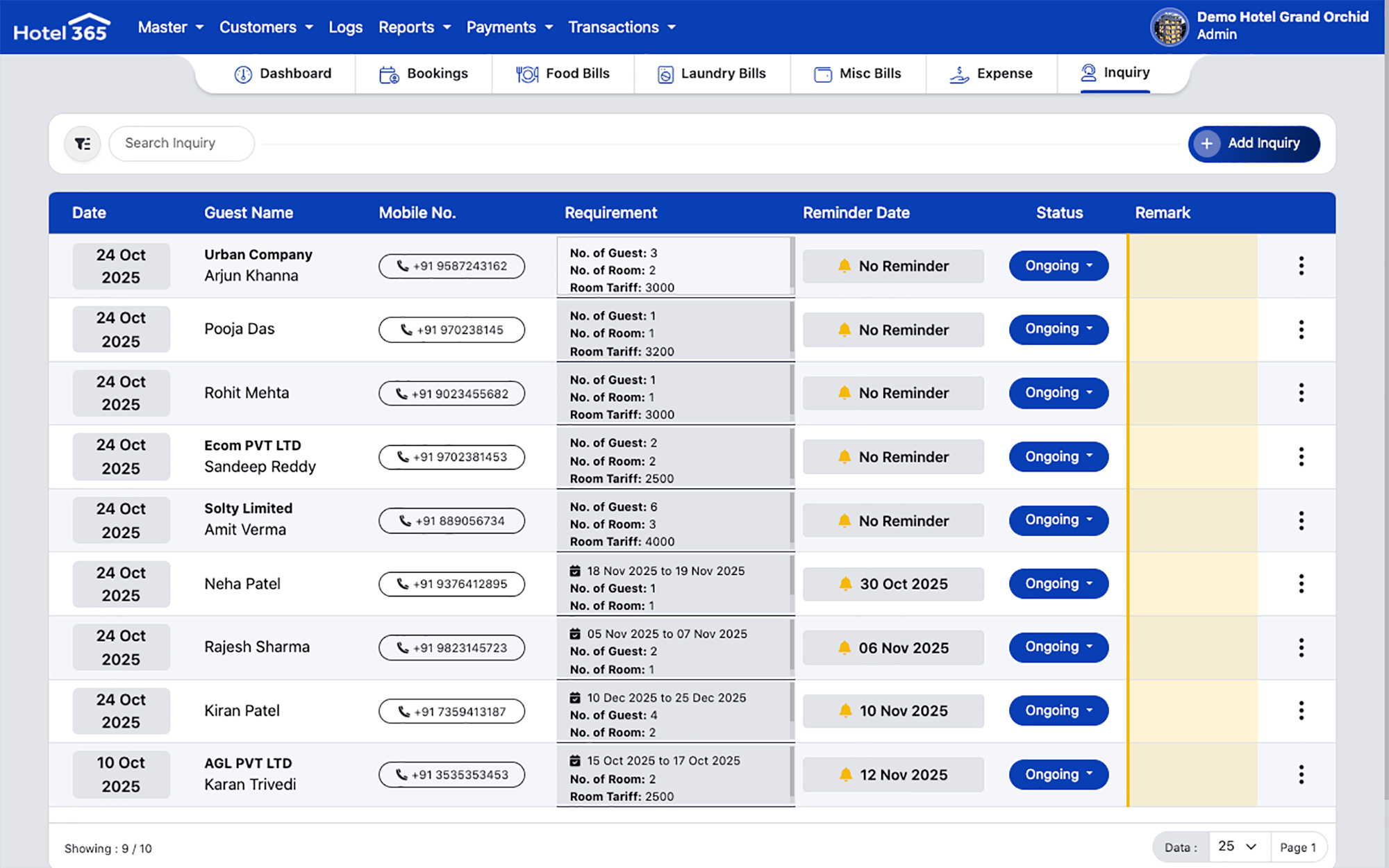Open the Reports menu
Screen dimensions: 1389x868
click(x=414, y=27)
